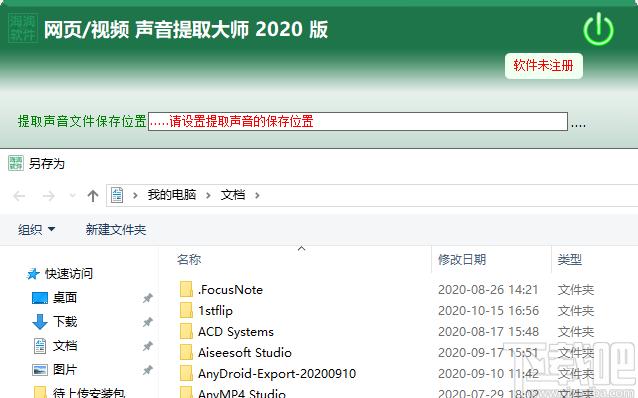Viewport: 638px width, 398px height.
Task: Select the AnyMP4 Studio folder
Action: [242, 394]
